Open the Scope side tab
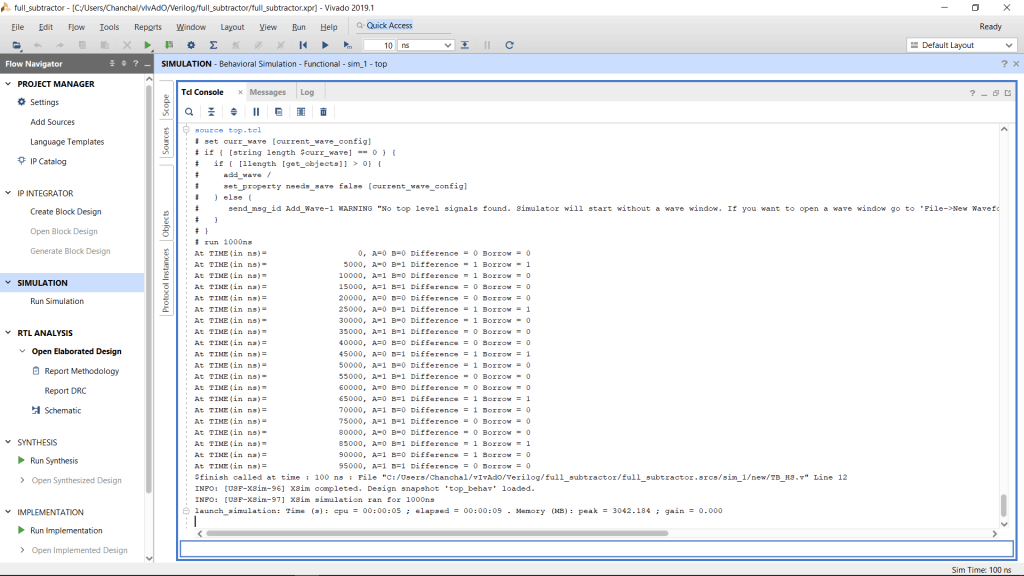 point(166,104)
